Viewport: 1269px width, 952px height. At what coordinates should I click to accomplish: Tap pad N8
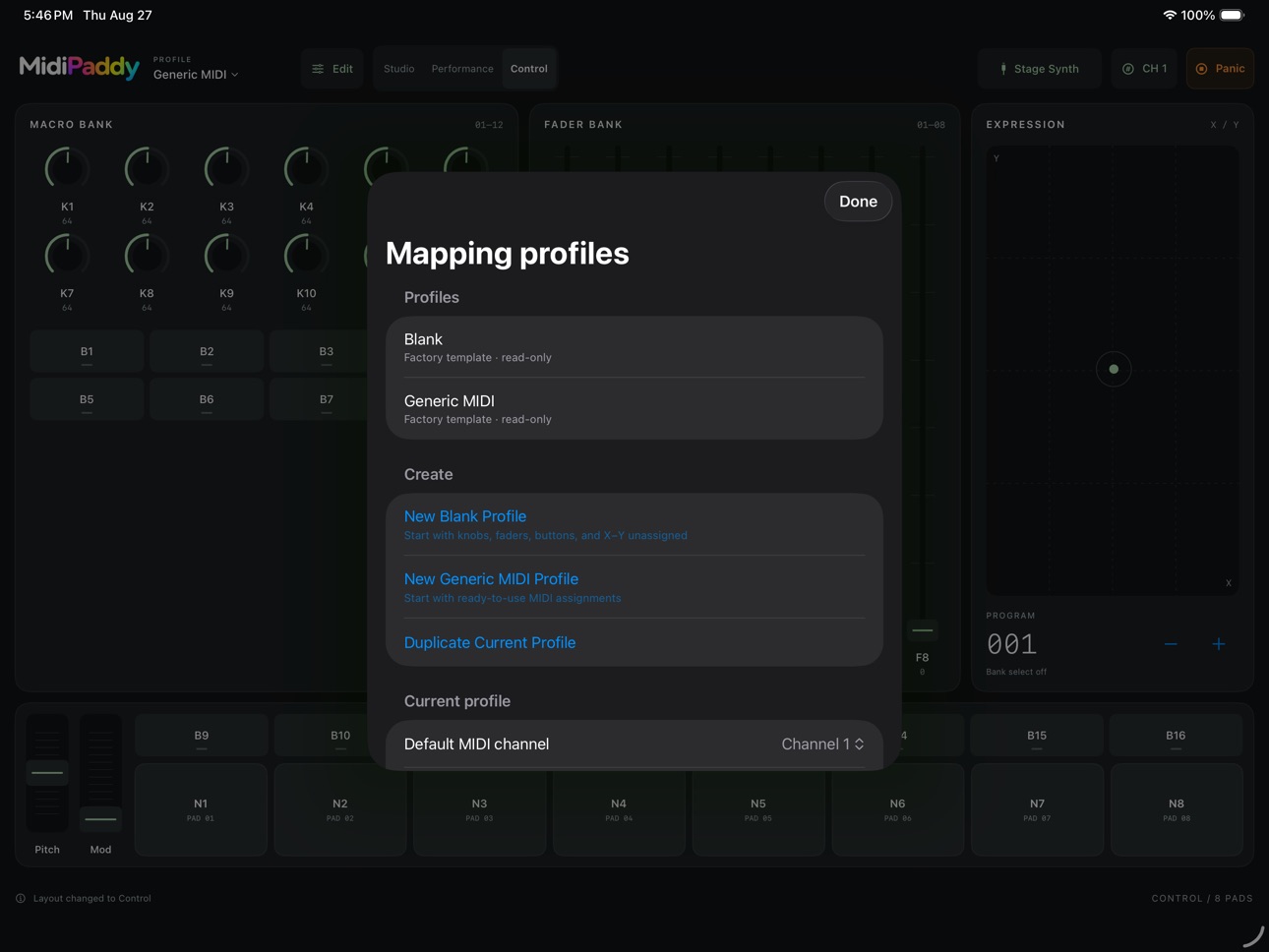1177,809
